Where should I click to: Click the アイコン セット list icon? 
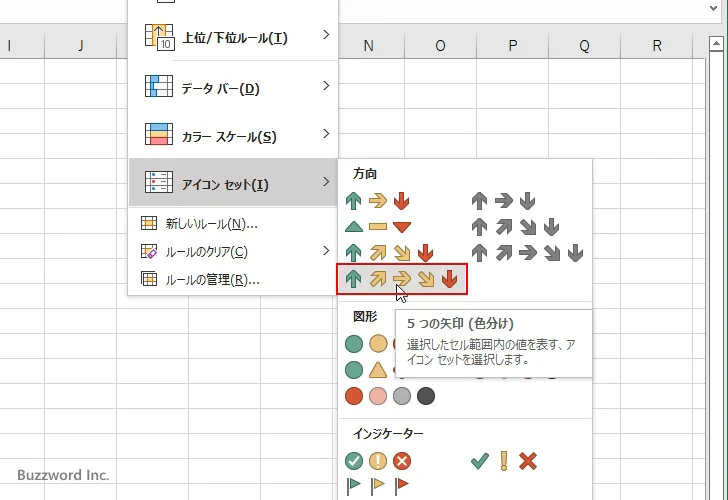pyautogui.click(x=159, y=182)
